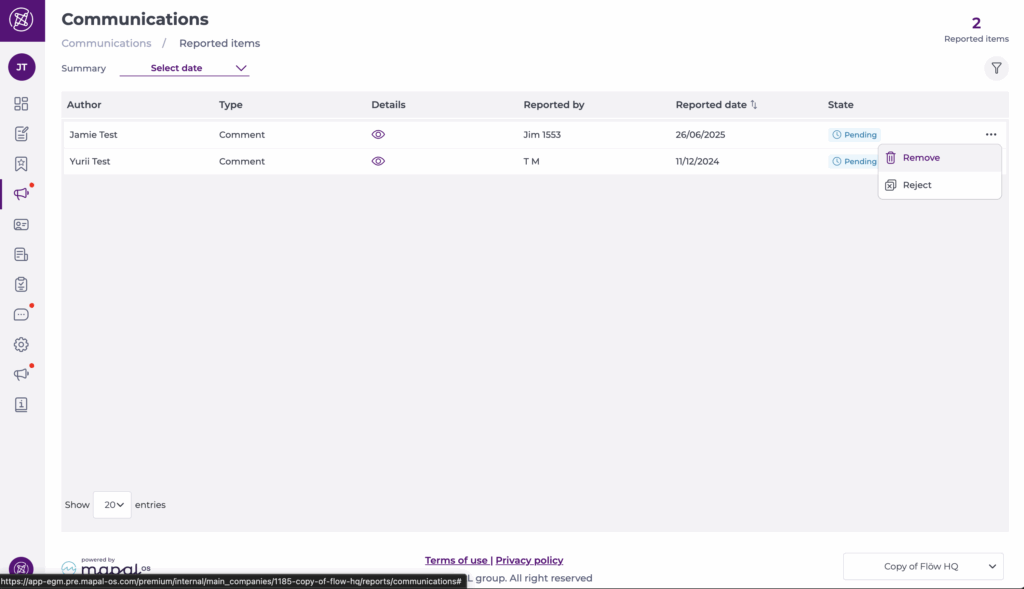The width and height of the screenshot is (1024, 589).
Task: Open the settings gear in sidebar
Action: (x=21, y=345)
